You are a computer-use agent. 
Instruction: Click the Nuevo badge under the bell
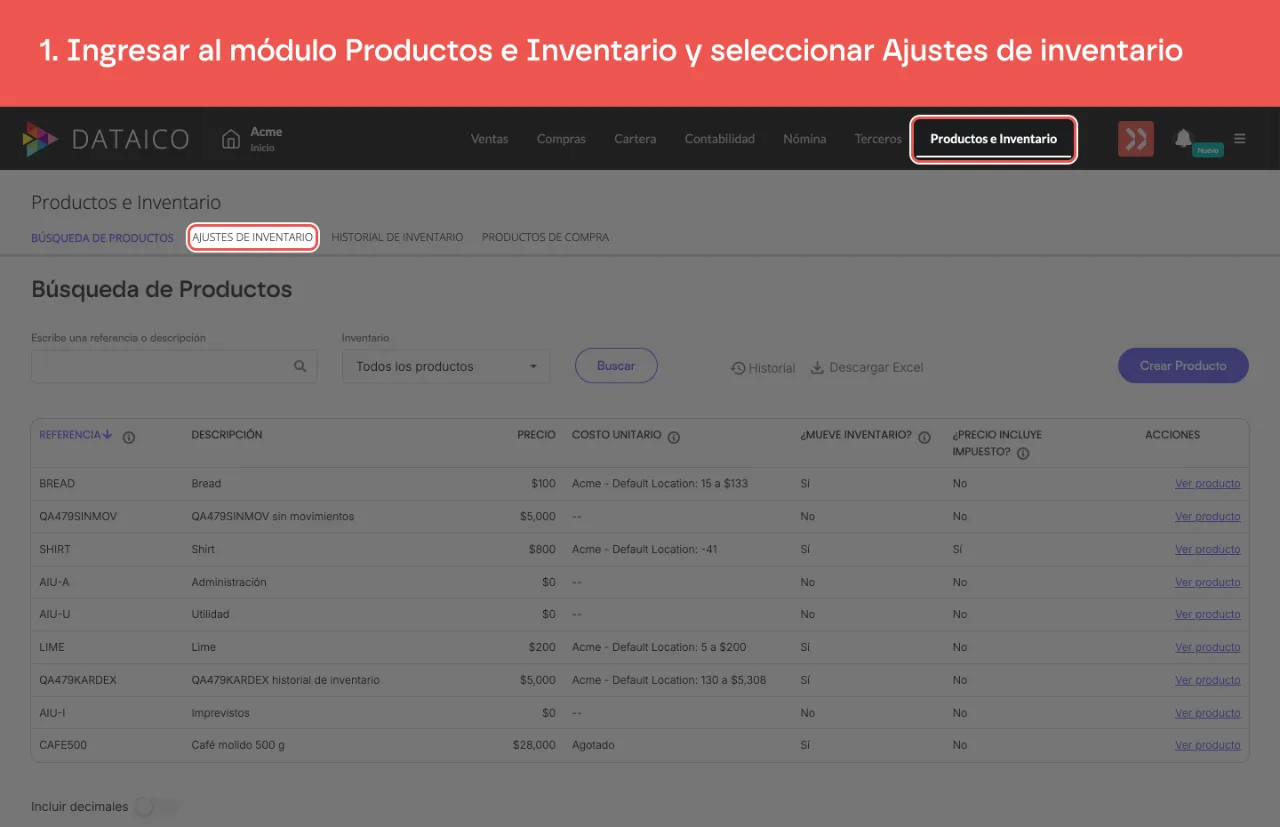(1208, 150)
